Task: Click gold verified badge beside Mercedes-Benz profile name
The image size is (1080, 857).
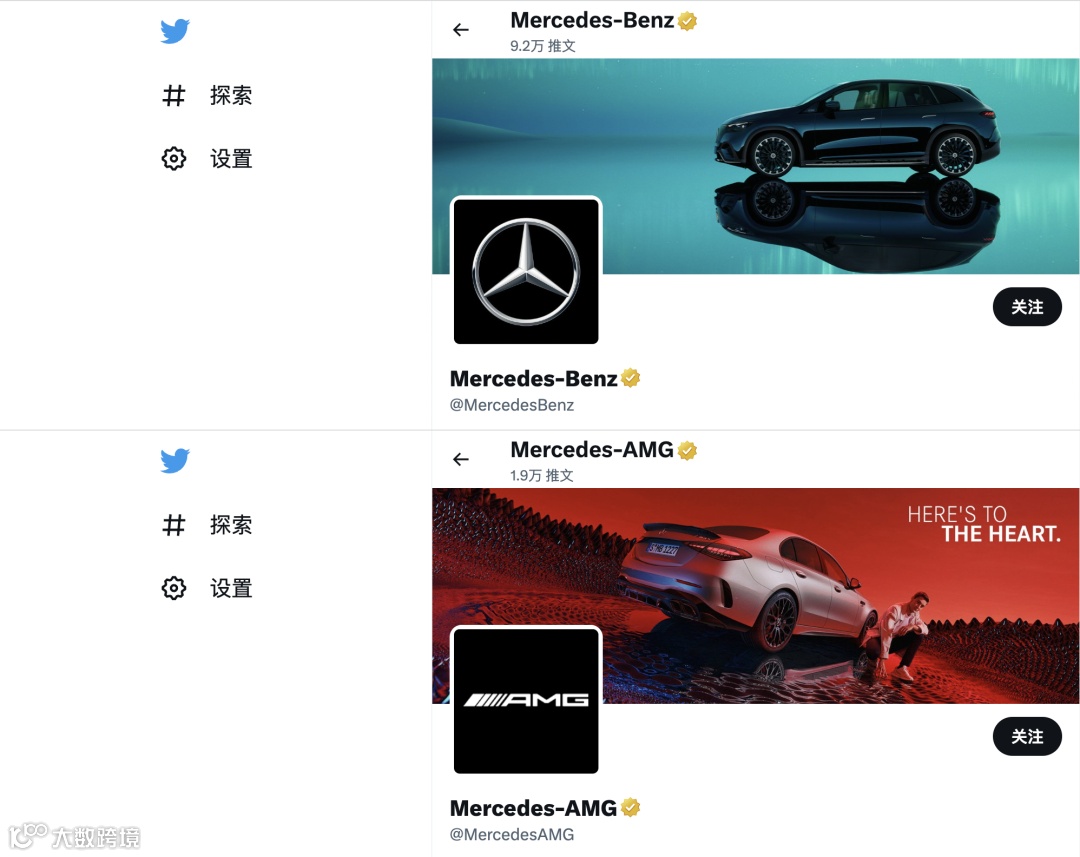Action: [x=630, y=378]
